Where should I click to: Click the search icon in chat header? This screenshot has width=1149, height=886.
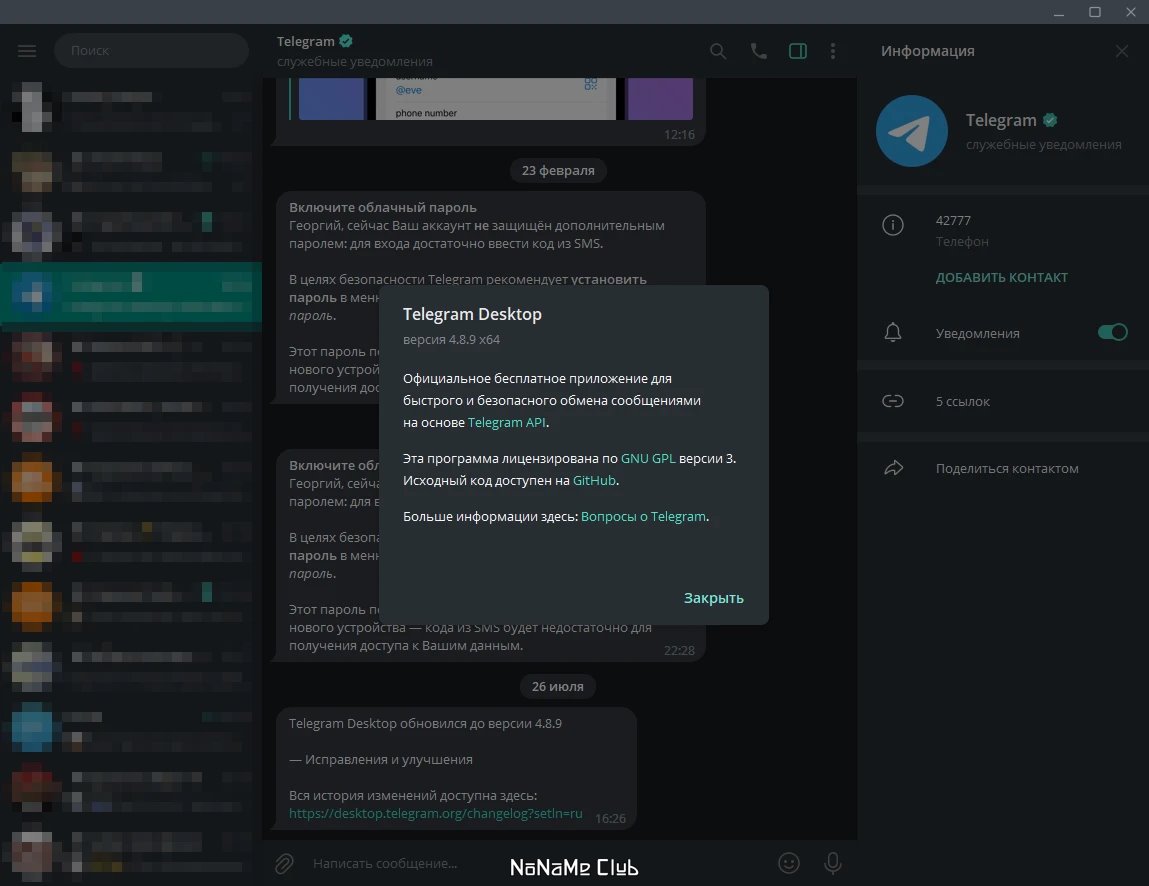click(x=718, y=51)
